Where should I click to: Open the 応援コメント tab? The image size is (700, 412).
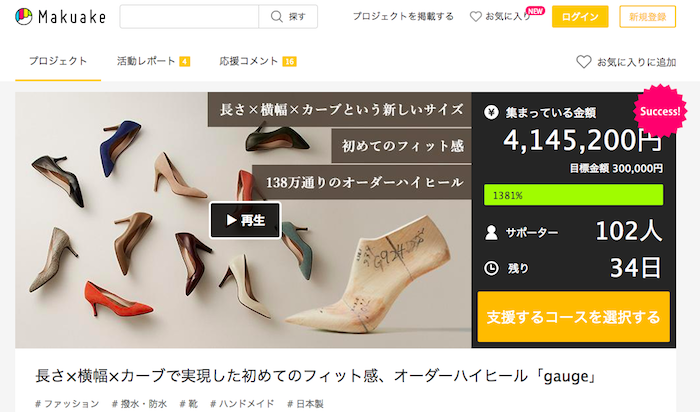[257, 61]
